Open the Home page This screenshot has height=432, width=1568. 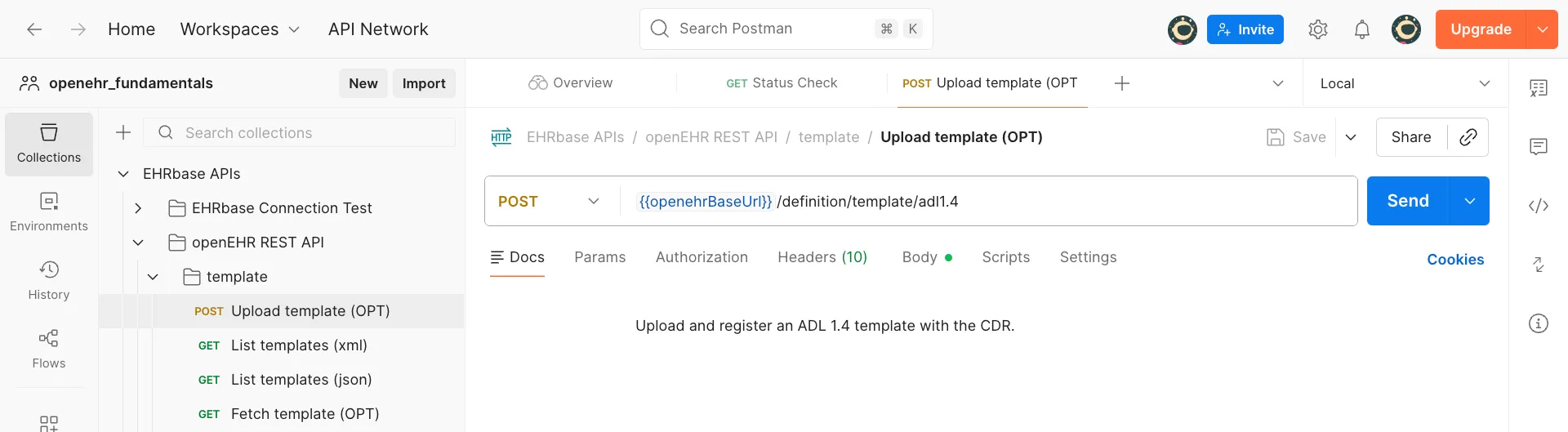pyautogui.click(x=131, y=29)
